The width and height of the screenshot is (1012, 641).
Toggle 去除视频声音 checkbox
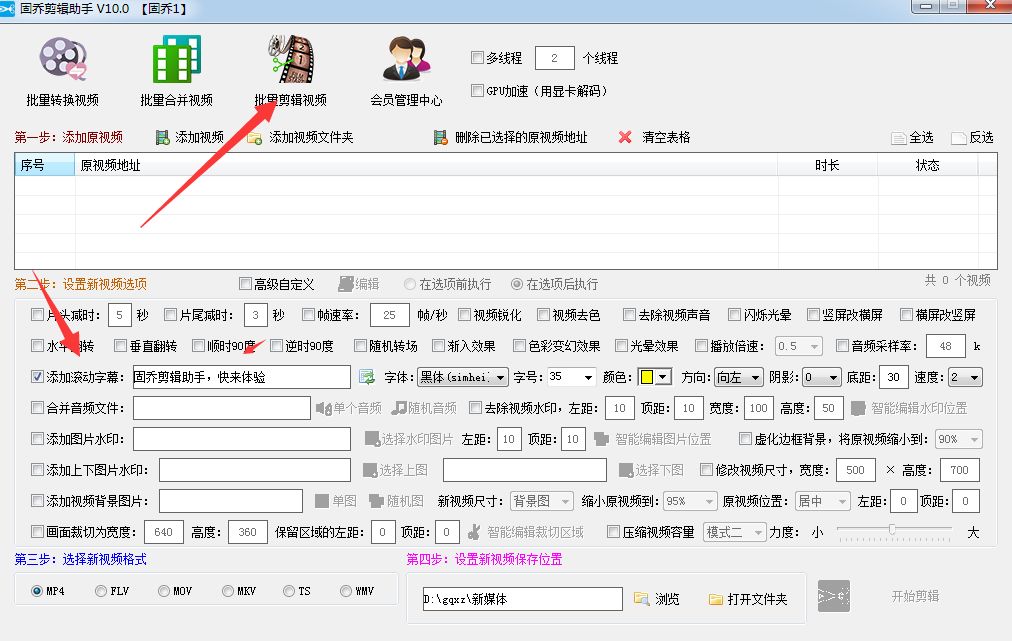629,314
